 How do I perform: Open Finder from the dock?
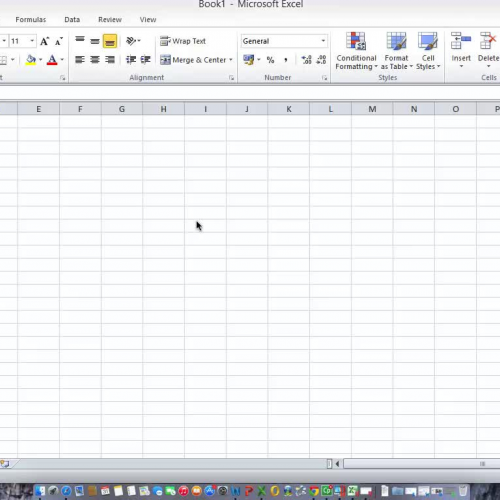click(40, 491)
